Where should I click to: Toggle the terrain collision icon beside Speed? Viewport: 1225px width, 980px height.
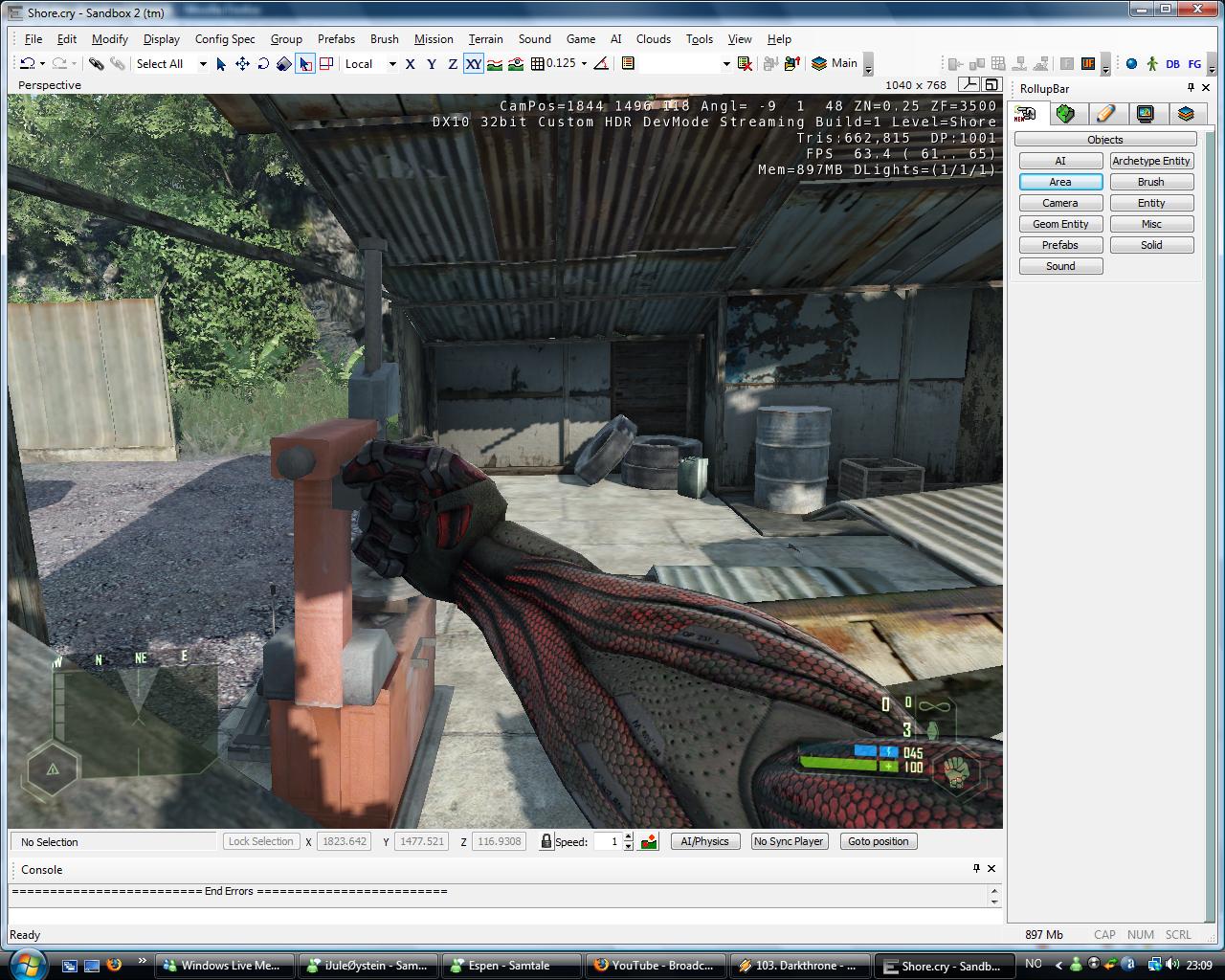click(649, 841)
